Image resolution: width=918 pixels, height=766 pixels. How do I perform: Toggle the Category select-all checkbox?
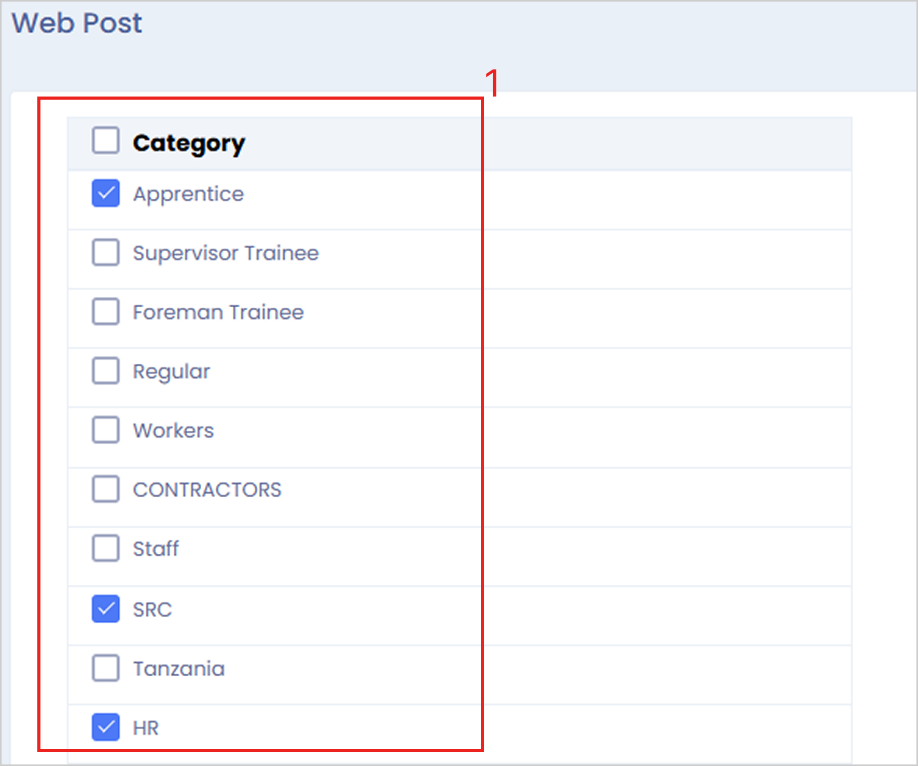point(106,142)
